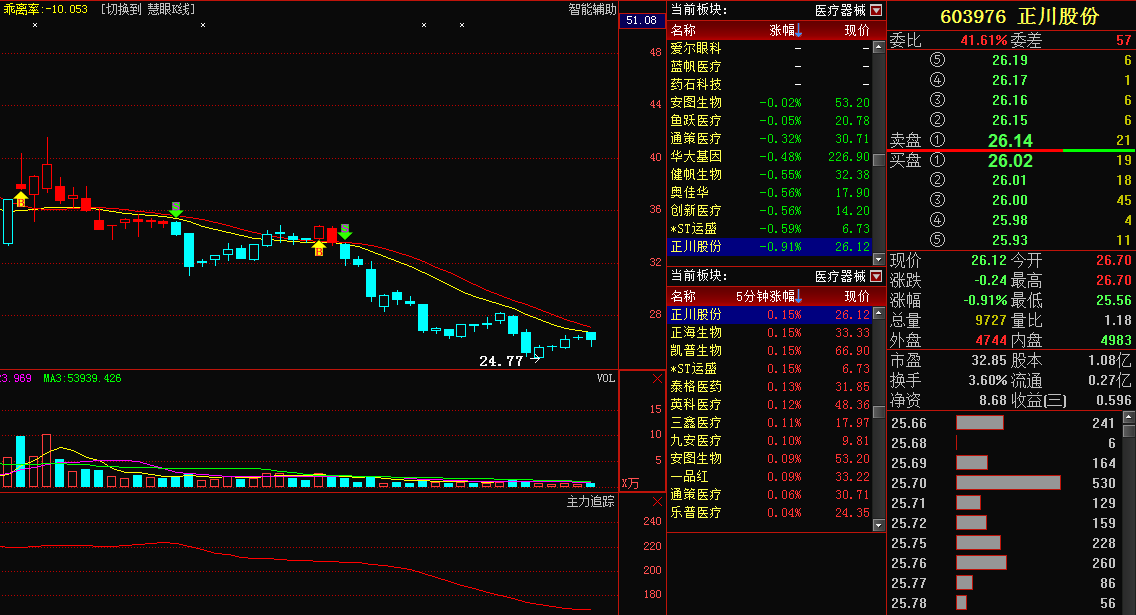Sort the list by 现价 column header
1136x615 pixels.
pos(856,30)
